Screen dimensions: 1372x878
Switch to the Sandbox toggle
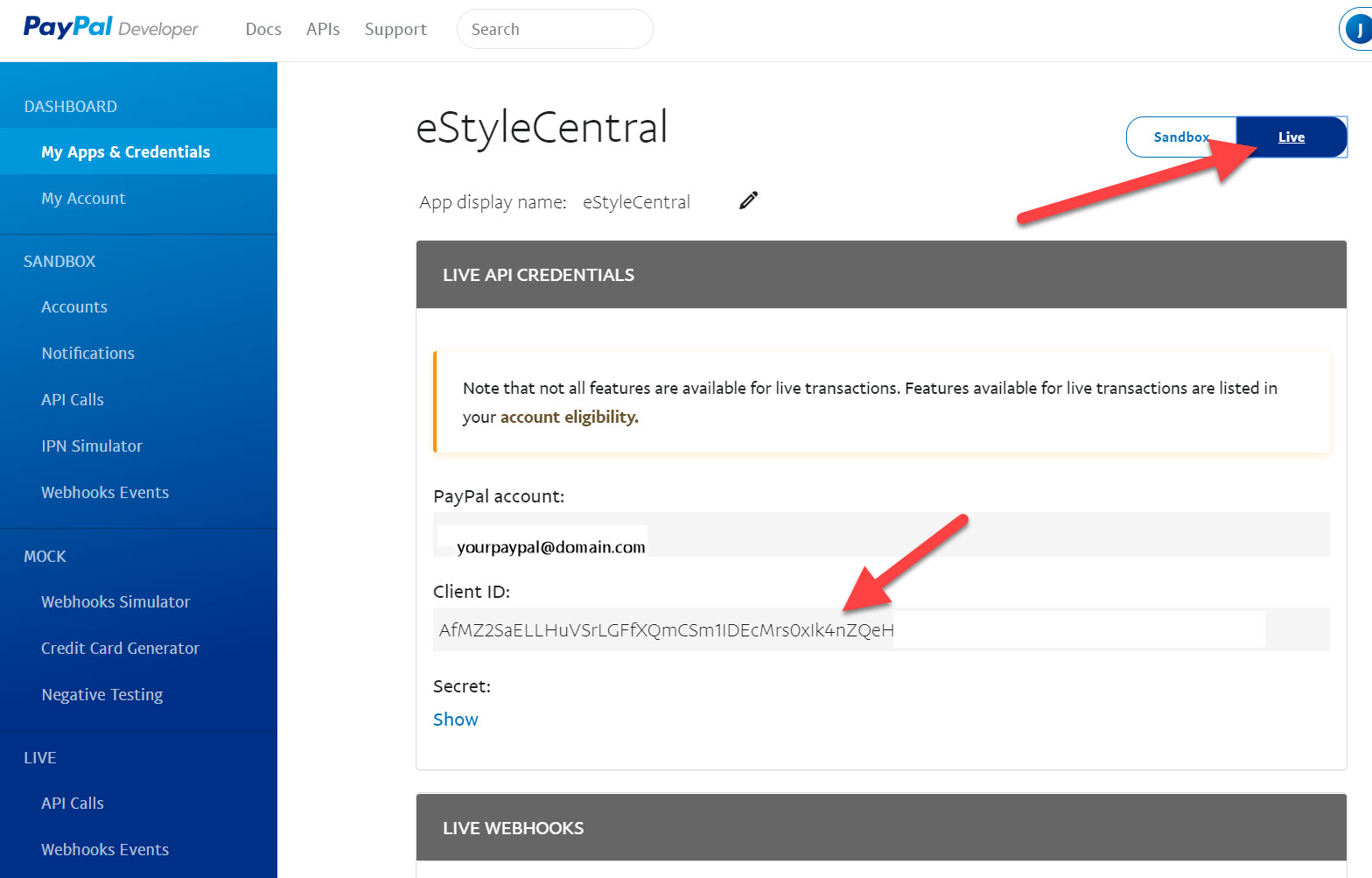[x=1181, y=137]
